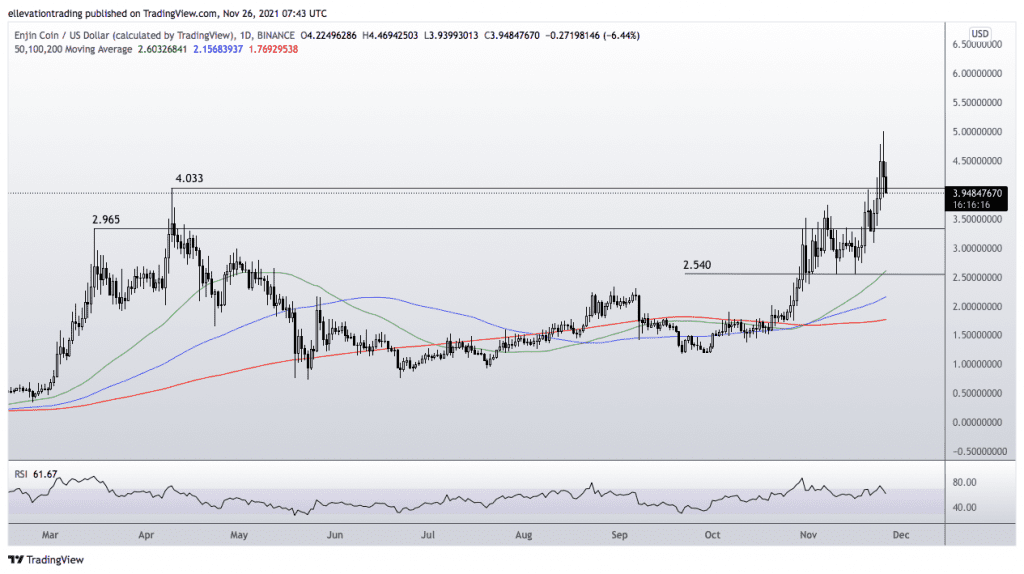Click the daily change −0.27198146 (−6.44%)
Screen dimensions: 1024x574
click(x=592, y=35)
